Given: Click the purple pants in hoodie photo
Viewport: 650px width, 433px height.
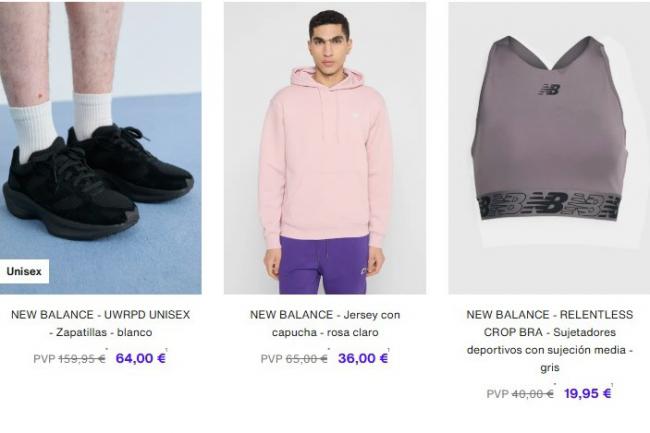Looking at the screenshot, I should pyautogui.click(x=325, y=264).
